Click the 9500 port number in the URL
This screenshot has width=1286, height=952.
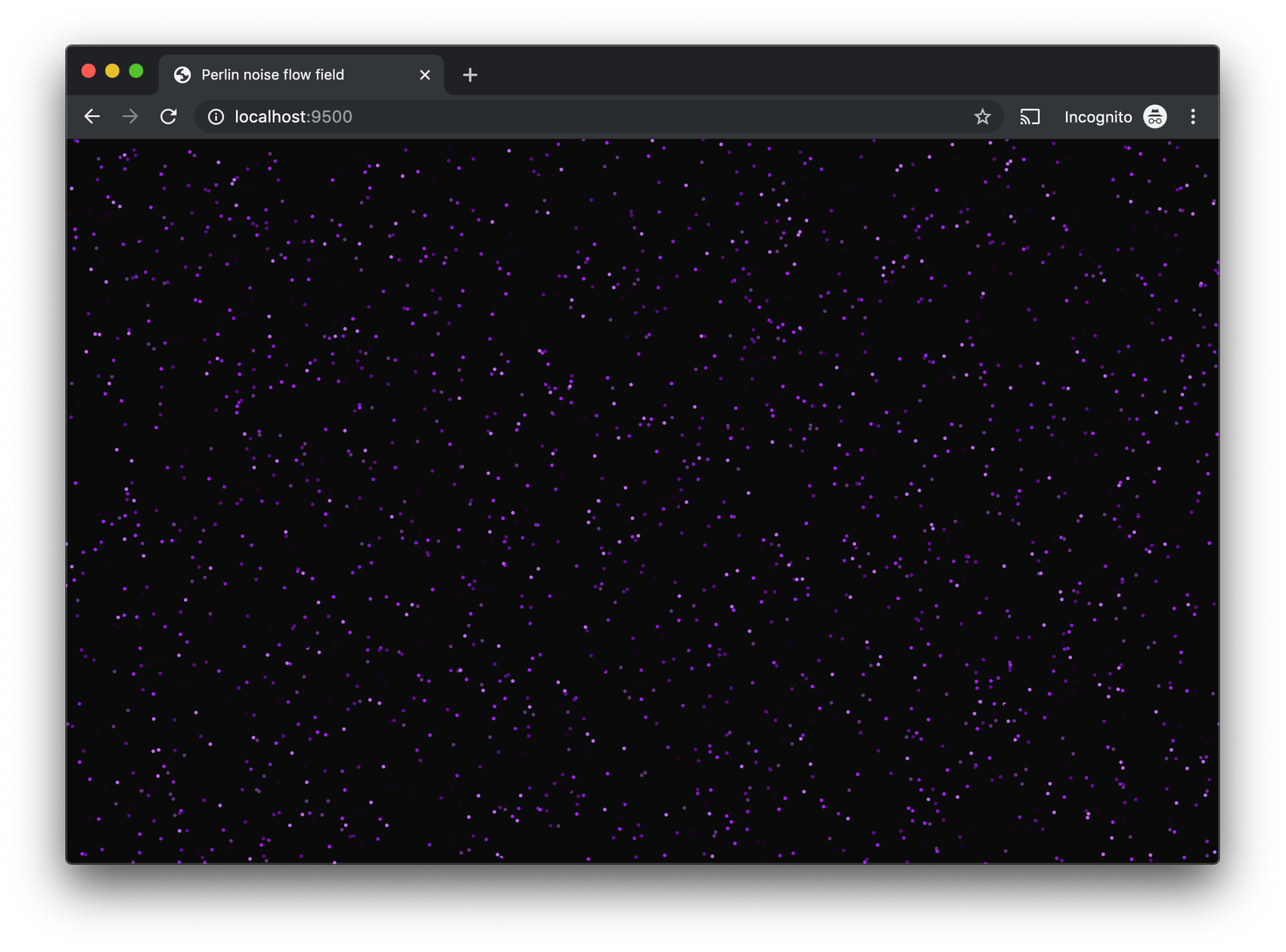tap(332, 117)
